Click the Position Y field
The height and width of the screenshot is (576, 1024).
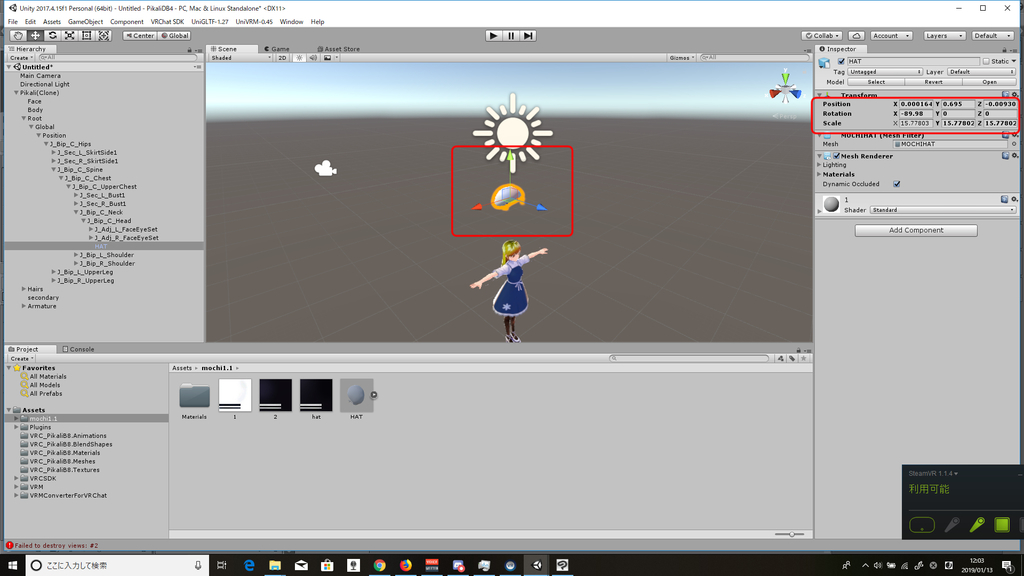coord(958,104)
